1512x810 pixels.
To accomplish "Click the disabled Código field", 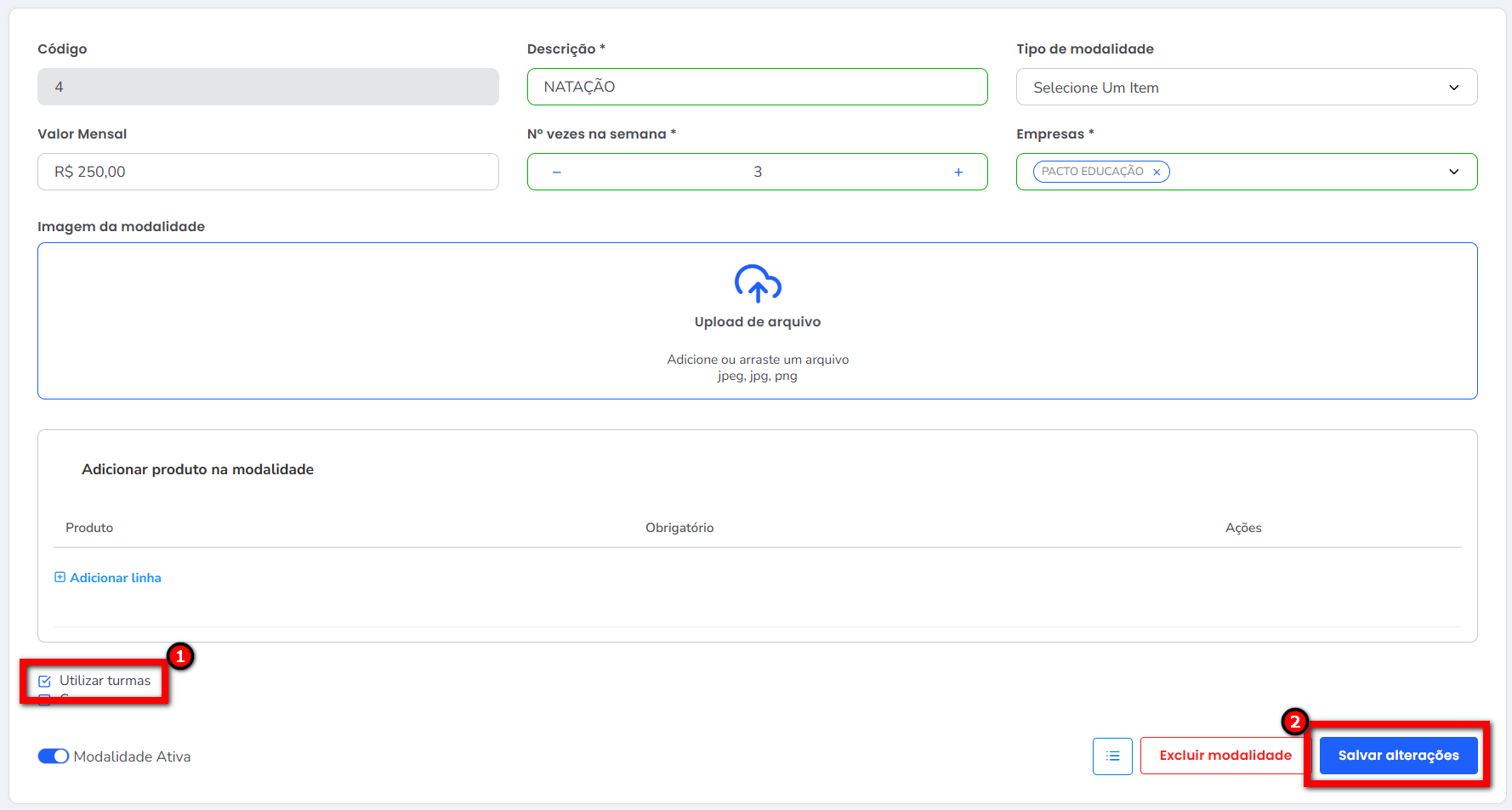I will click(x=268, y=87).
